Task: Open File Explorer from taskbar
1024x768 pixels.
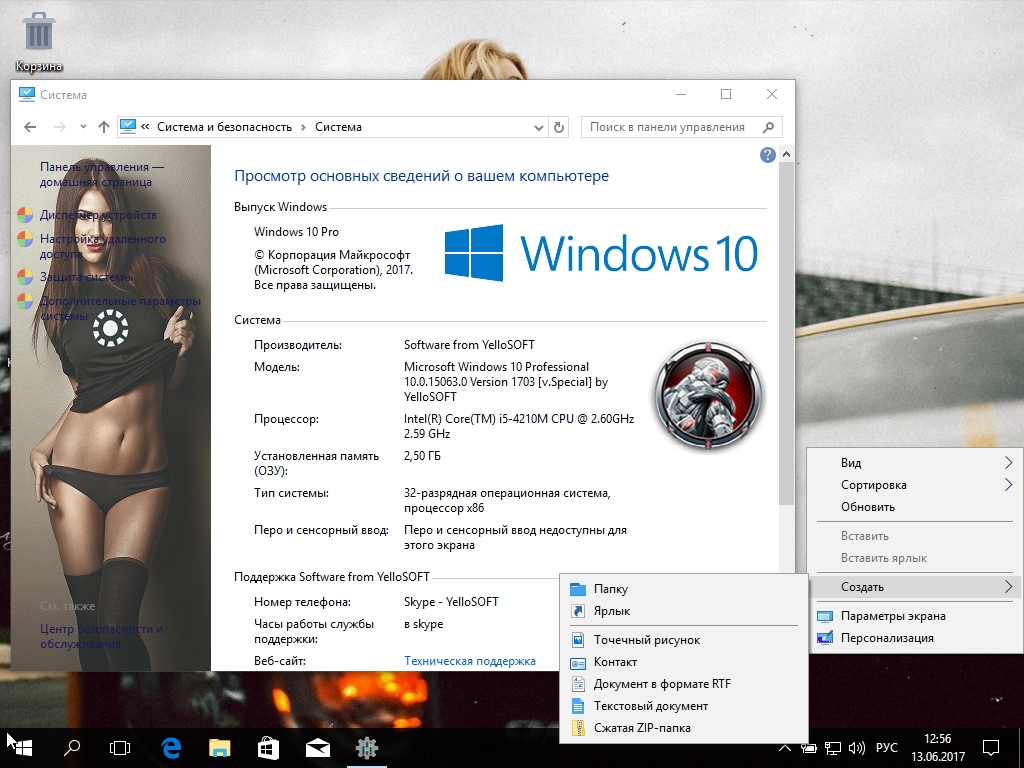Action: coord(220,748)
